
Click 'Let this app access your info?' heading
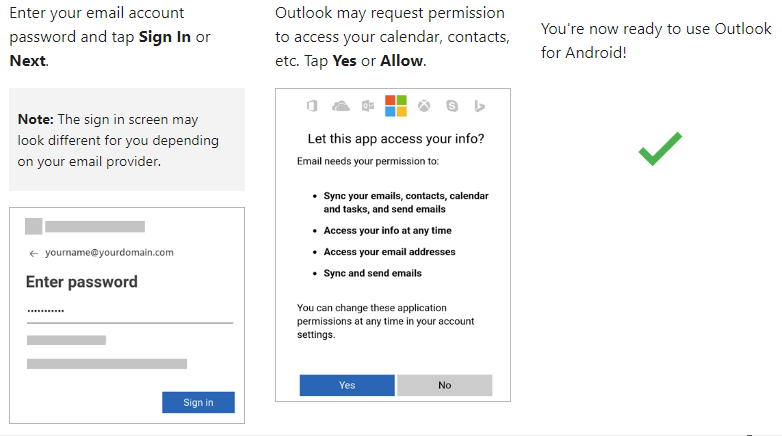tap(396, 139)
